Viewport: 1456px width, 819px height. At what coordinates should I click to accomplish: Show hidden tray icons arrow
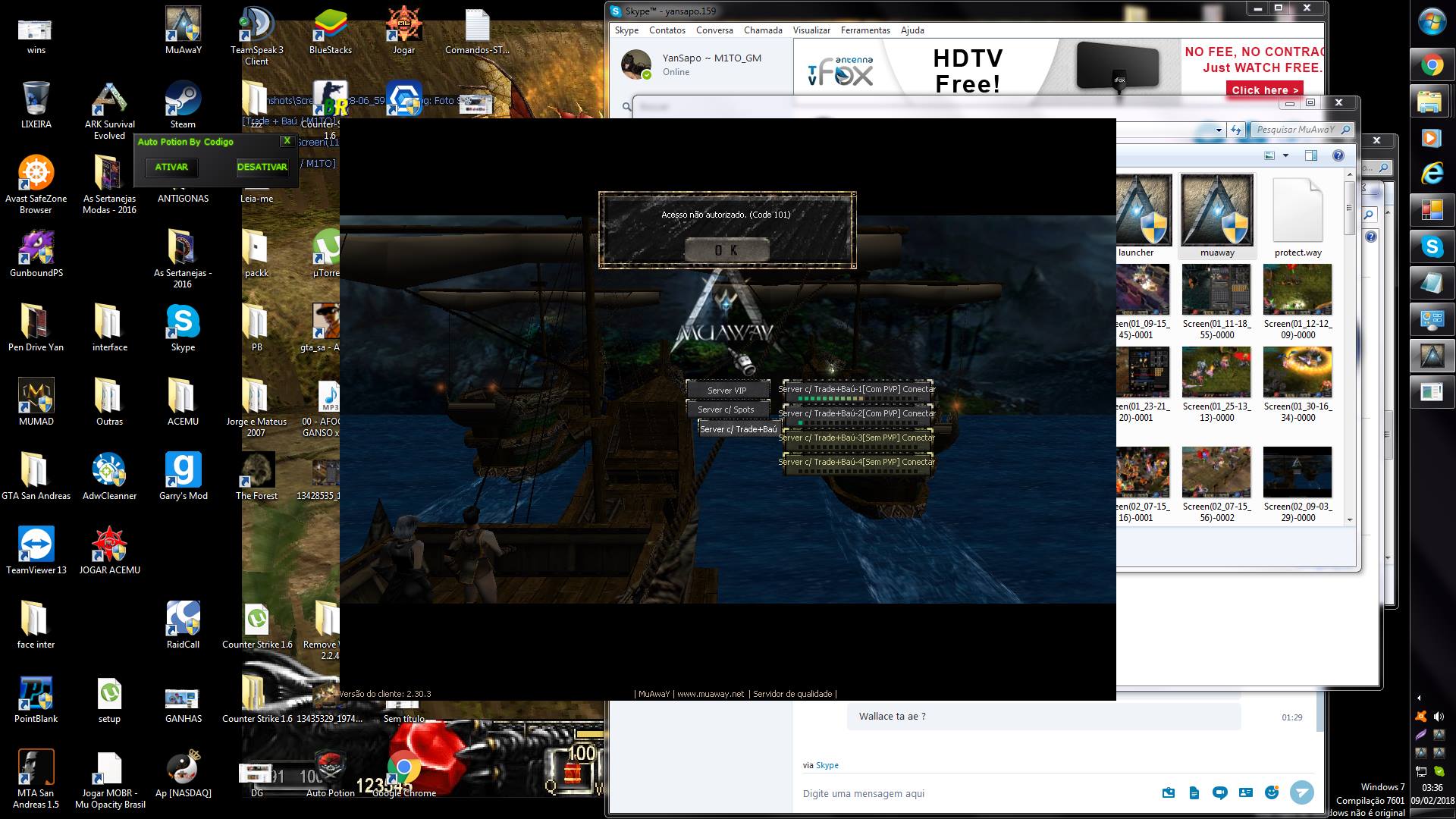1419,698
